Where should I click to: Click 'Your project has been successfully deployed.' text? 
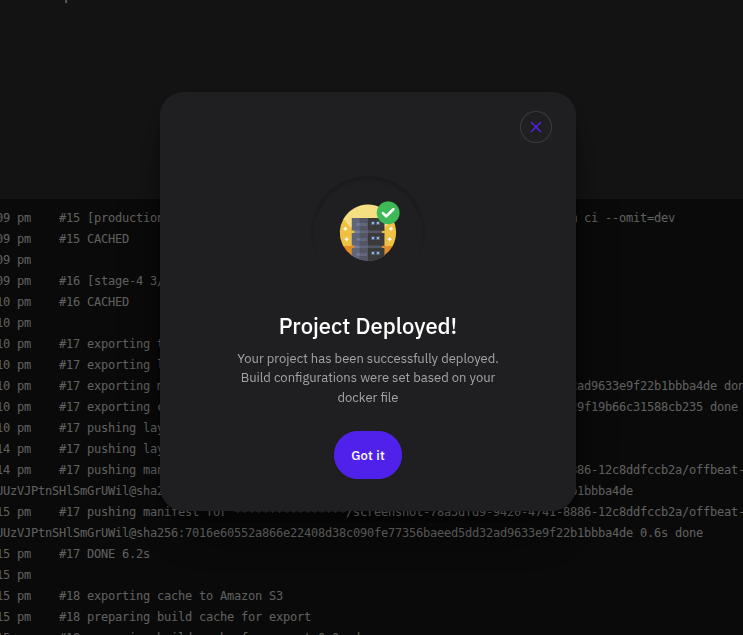pyautogui.click(x=368, y=359)
